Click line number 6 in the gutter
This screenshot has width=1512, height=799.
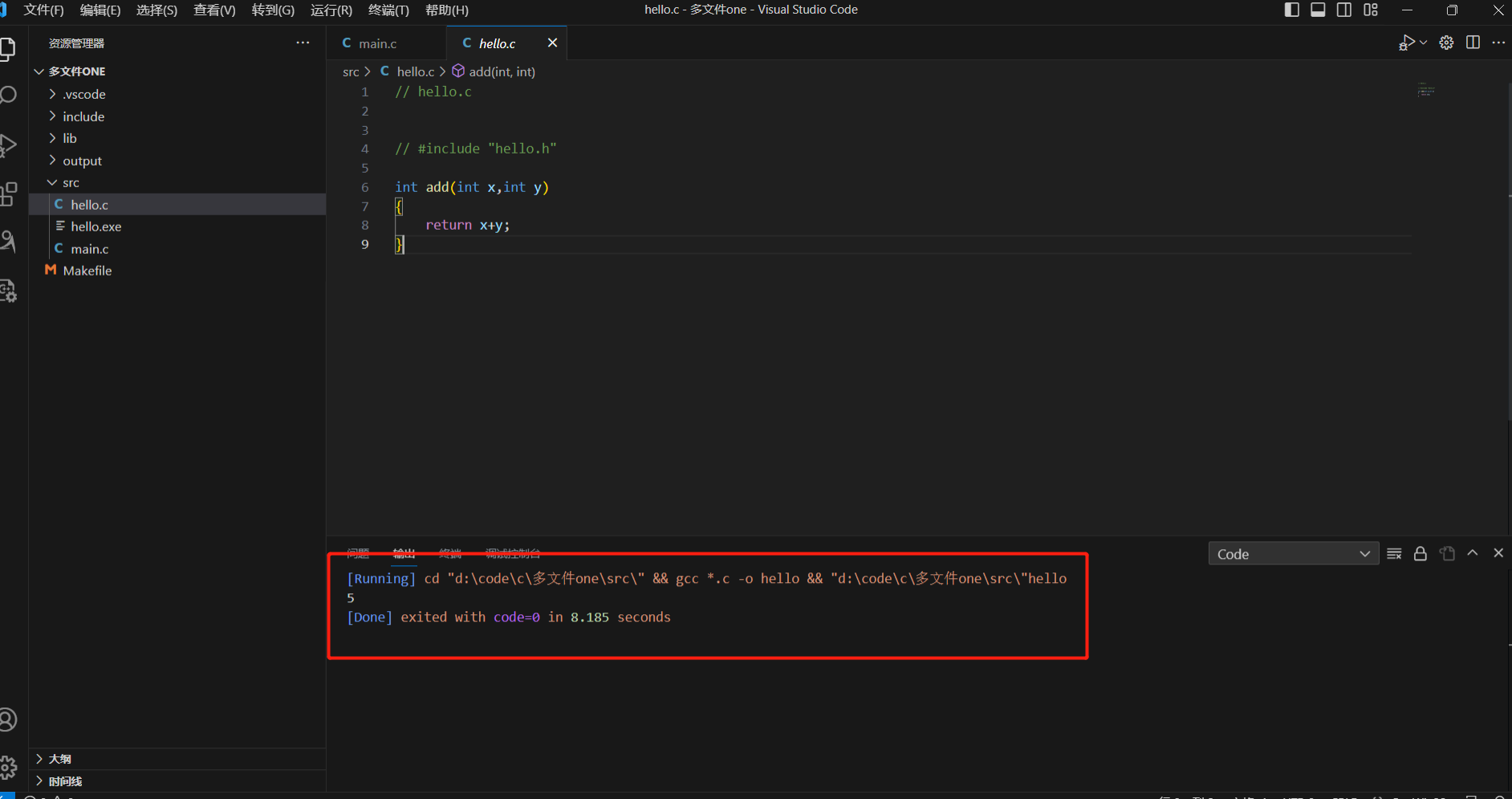coord(365,187)
